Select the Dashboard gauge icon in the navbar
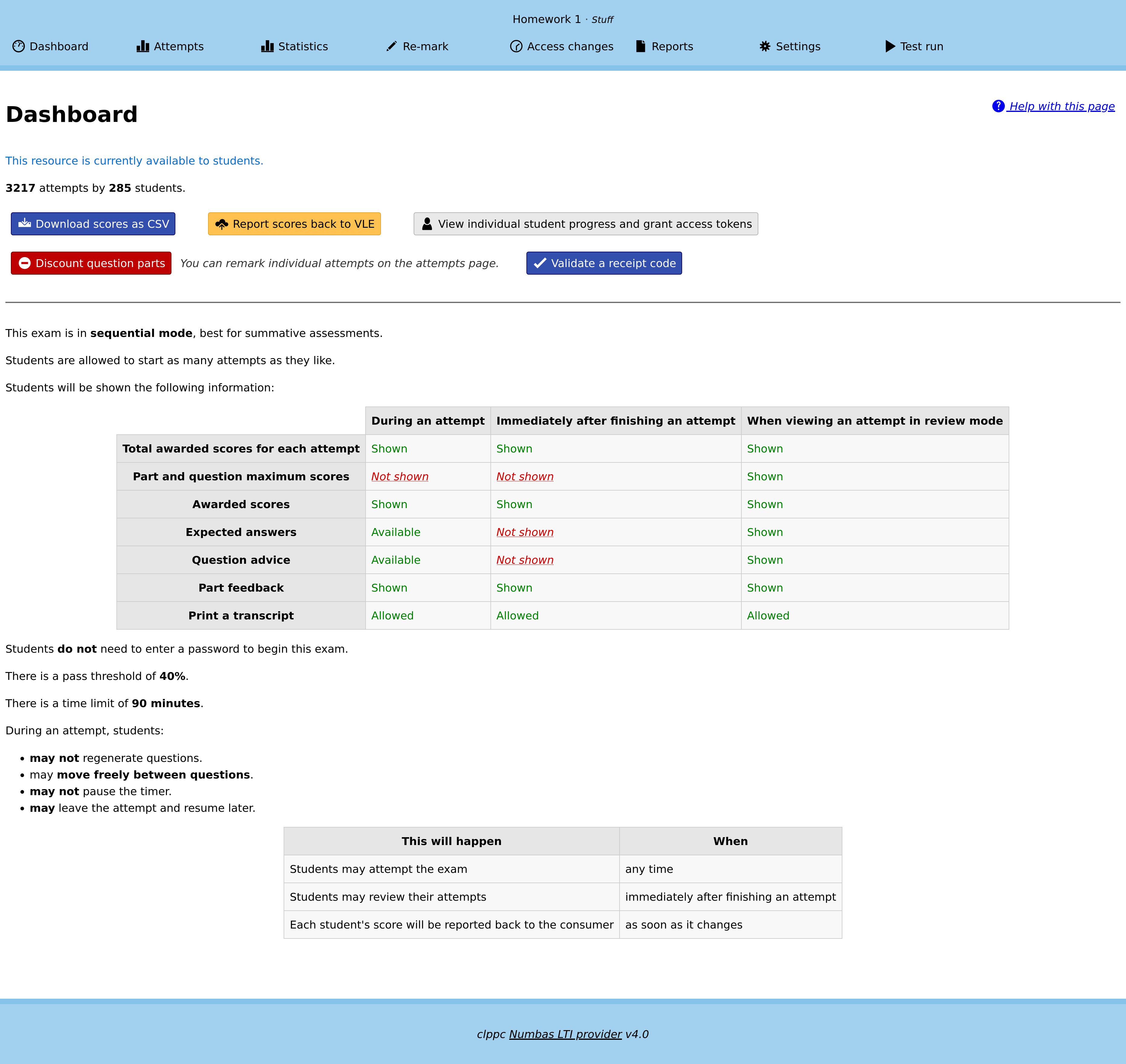The width and height of the screenshot is (1126, 1064). [x=18, y=46]
